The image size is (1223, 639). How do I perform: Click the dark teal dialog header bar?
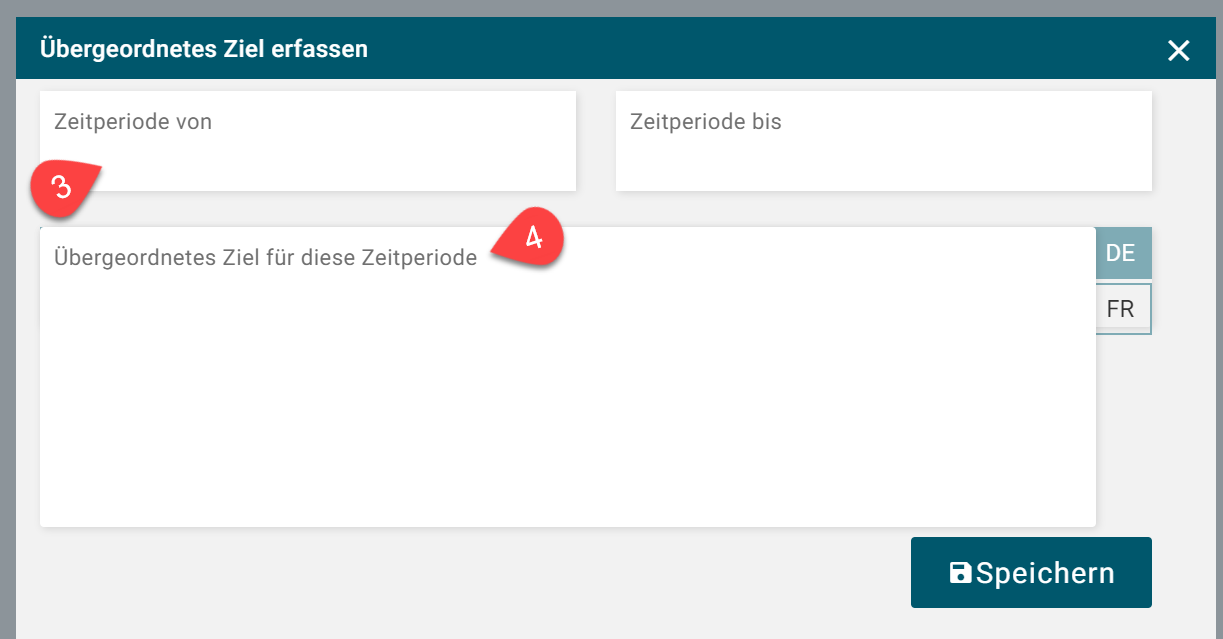[700, 48]
